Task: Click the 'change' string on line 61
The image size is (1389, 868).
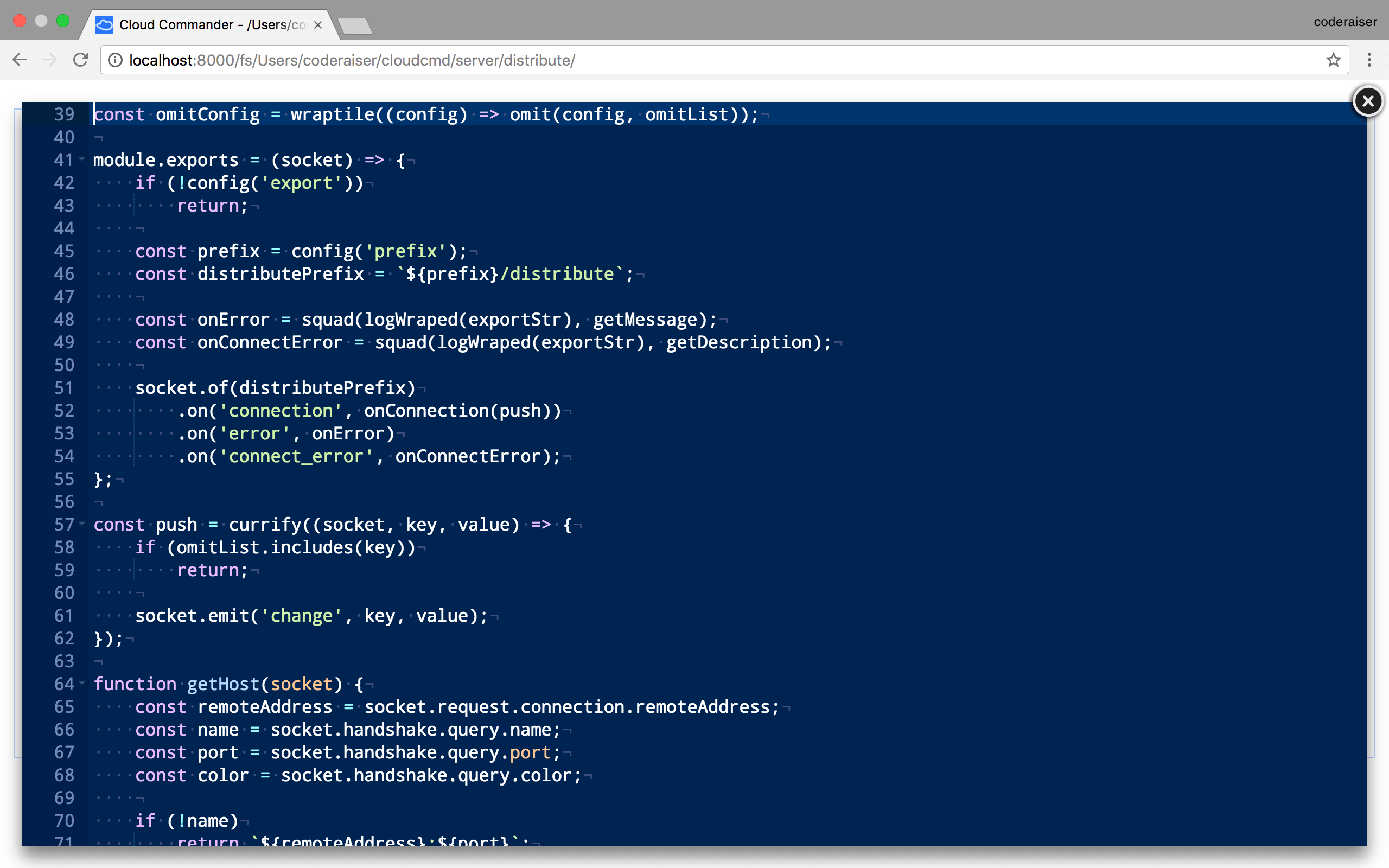Action: tap(301, 615)
